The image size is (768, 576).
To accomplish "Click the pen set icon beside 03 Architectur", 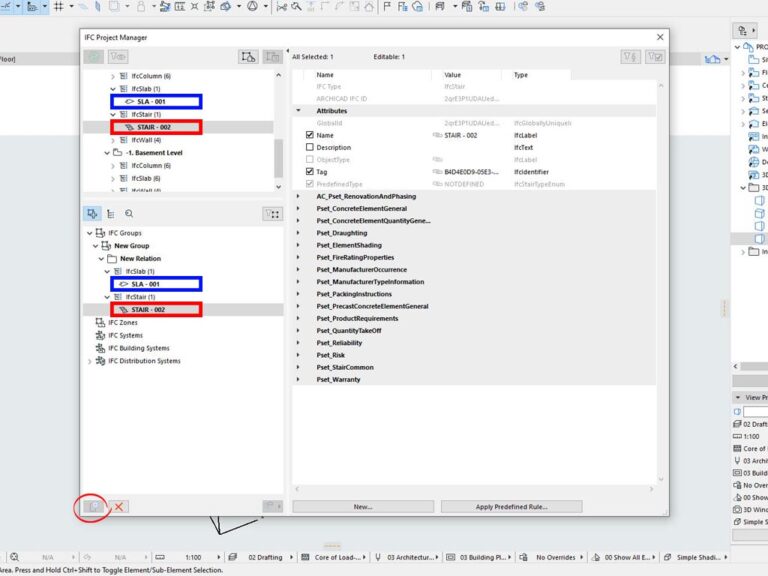I will (378, 557).
